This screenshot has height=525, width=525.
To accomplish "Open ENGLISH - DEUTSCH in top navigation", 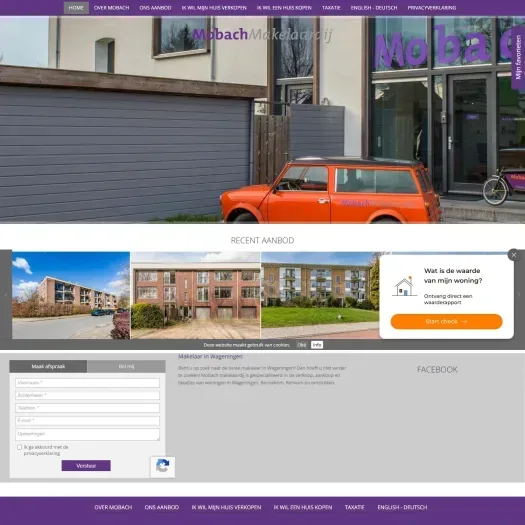I will pos(374,8).
